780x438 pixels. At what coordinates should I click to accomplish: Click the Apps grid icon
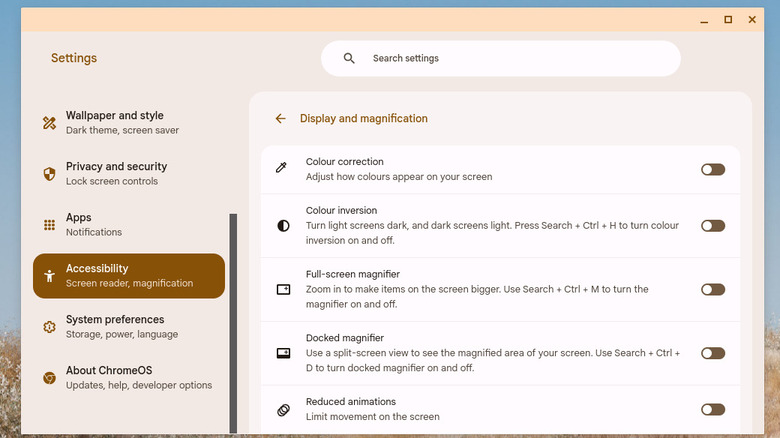[x=49, y=225]
